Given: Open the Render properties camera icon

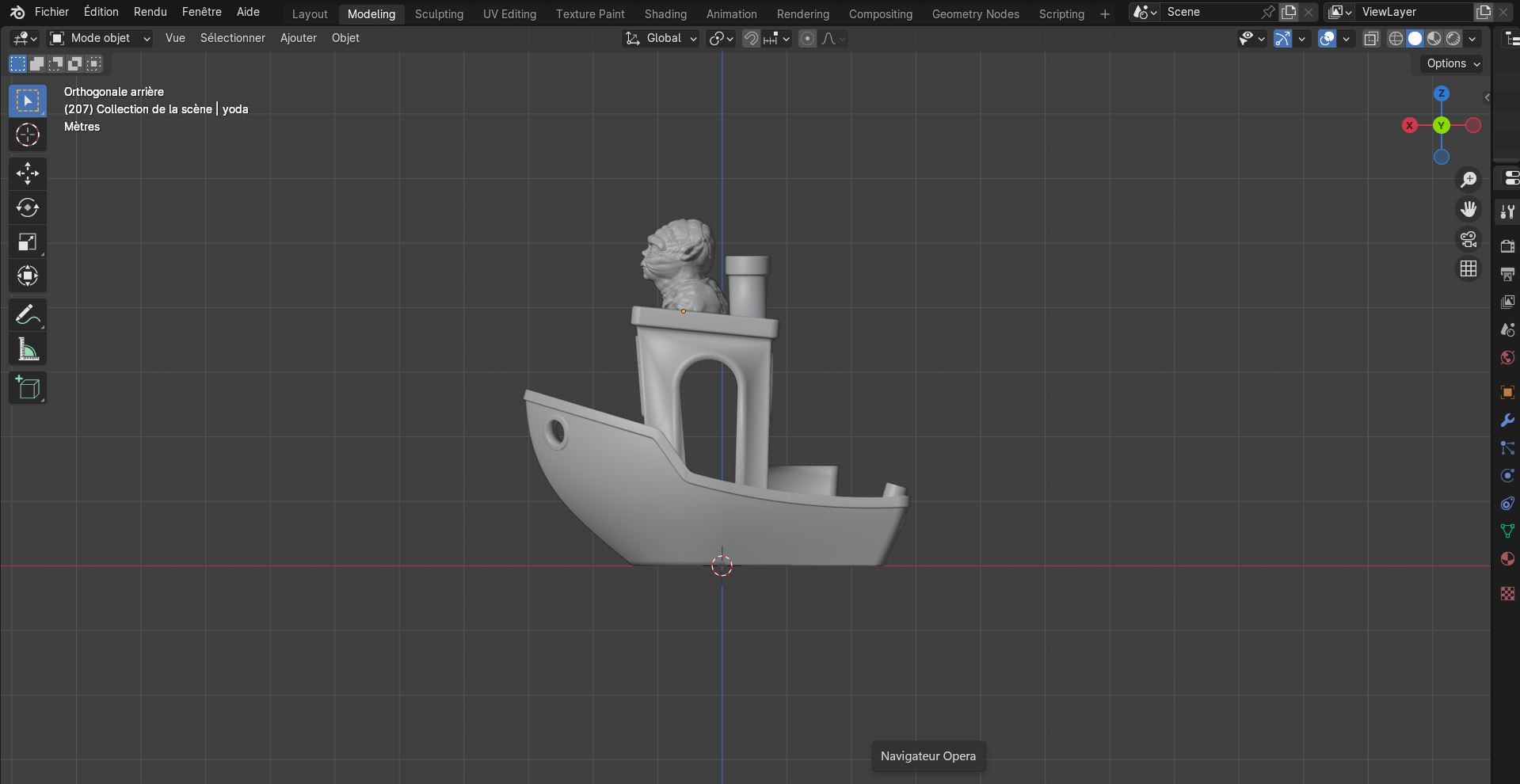Looking at the screenshot, I should [1507, 246].
